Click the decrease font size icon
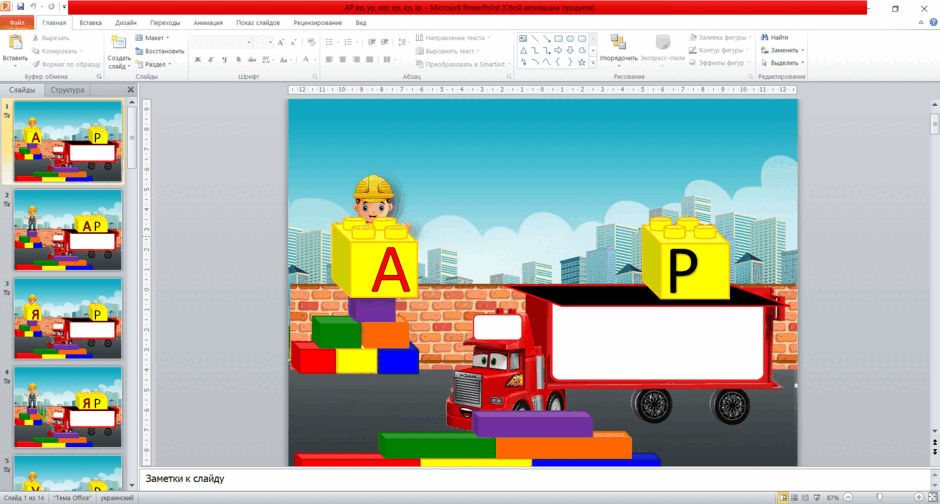This screenshot has height=504, width=940. [293, 43]
